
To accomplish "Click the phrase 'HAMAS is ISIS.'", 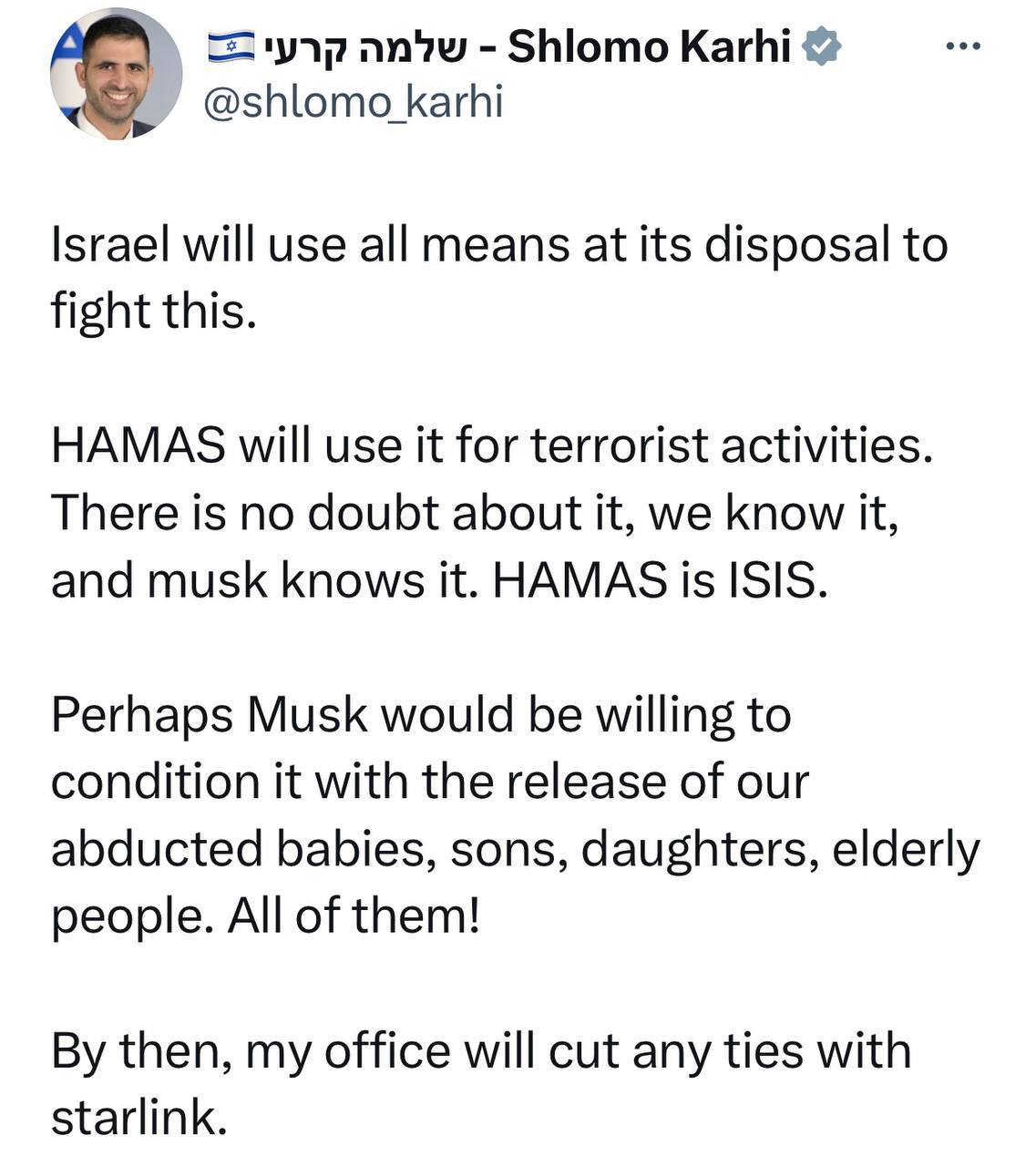I will pos(661,580).
